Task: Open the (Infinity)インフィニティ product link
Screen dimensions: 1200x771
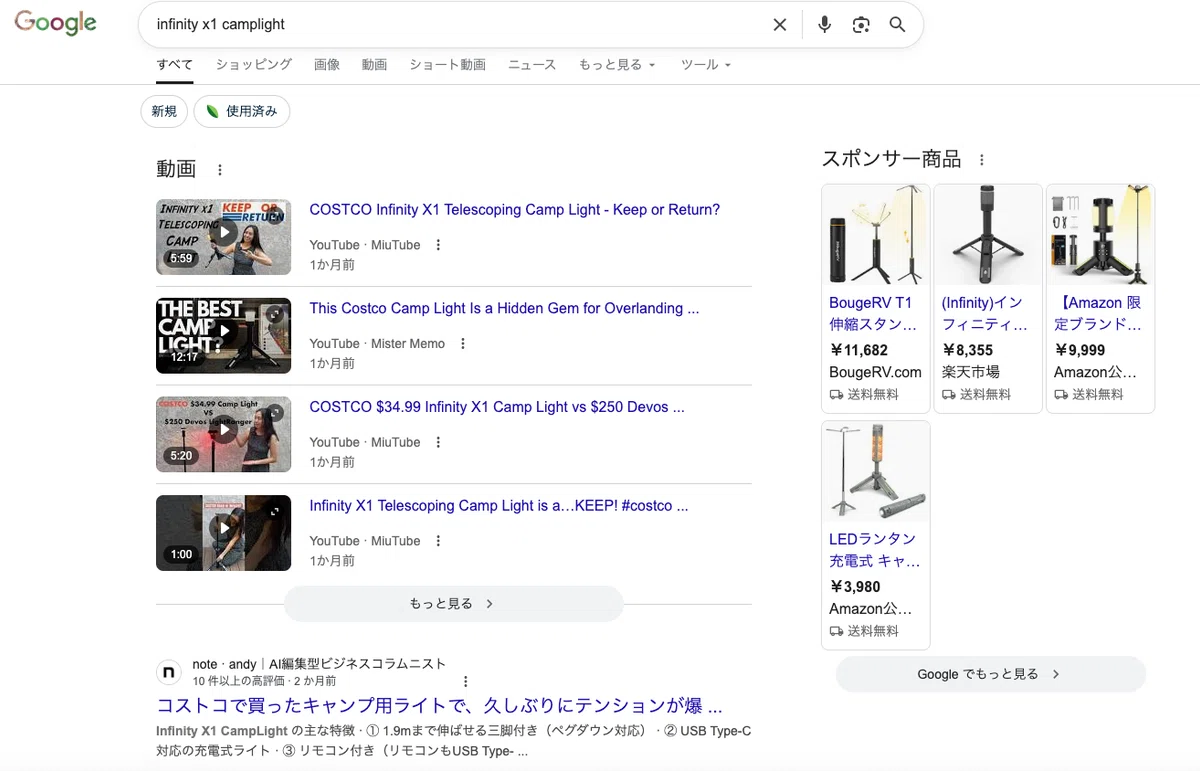Action: [x=985, y=313]
